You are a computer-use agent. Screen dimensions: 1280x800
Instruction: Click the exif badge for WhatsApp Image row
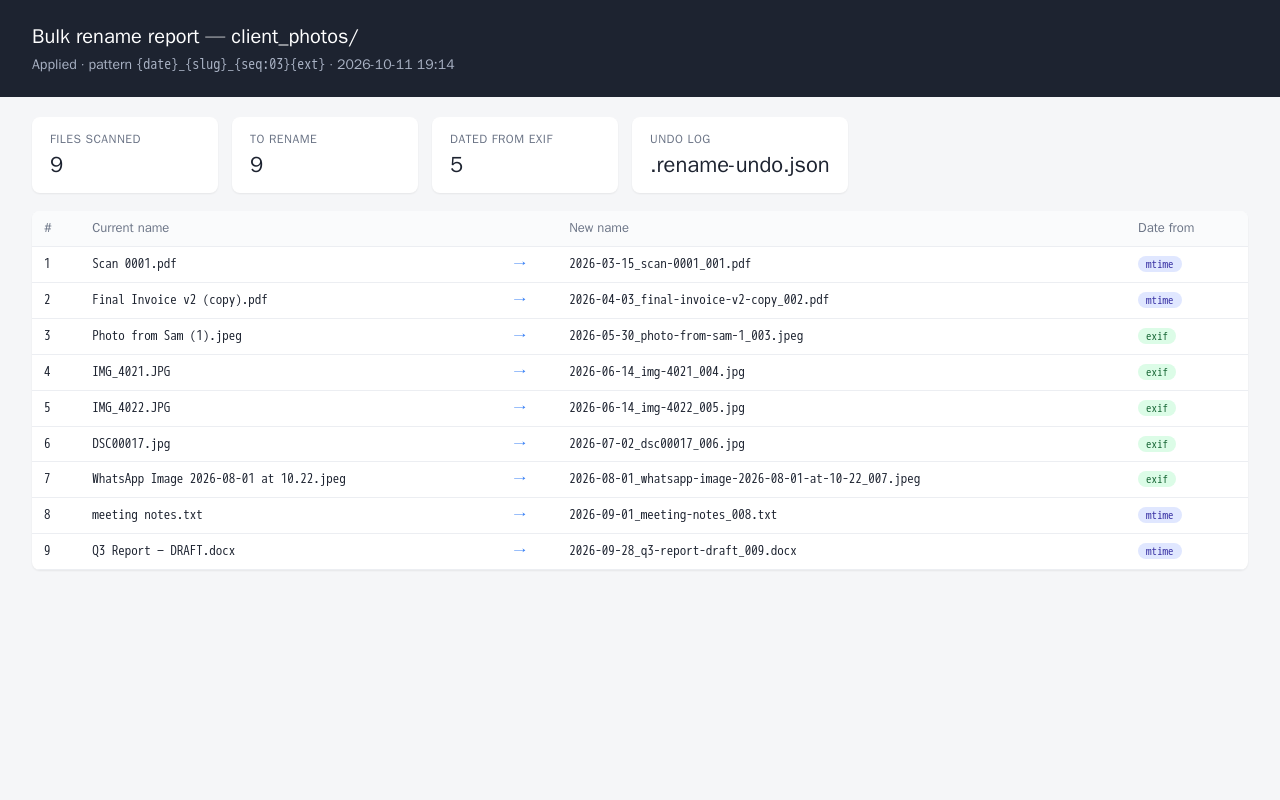pos(1157,479)
